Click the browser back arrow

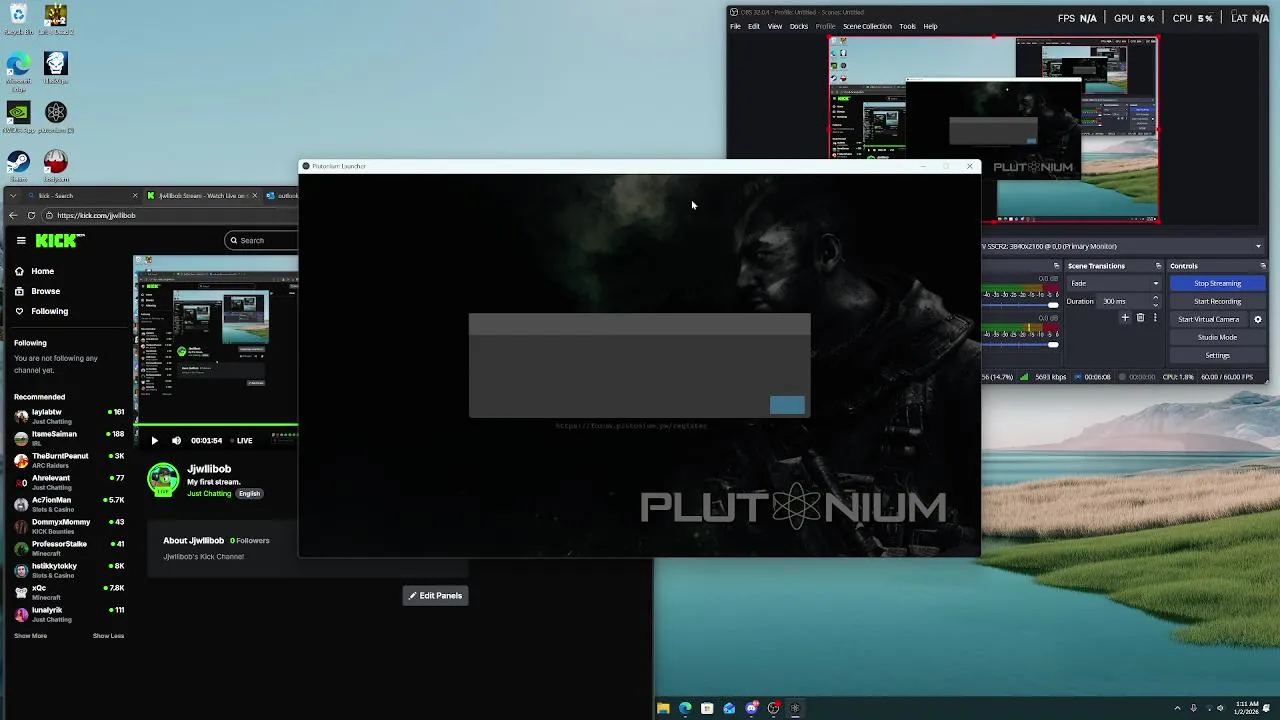pos(12,215)
